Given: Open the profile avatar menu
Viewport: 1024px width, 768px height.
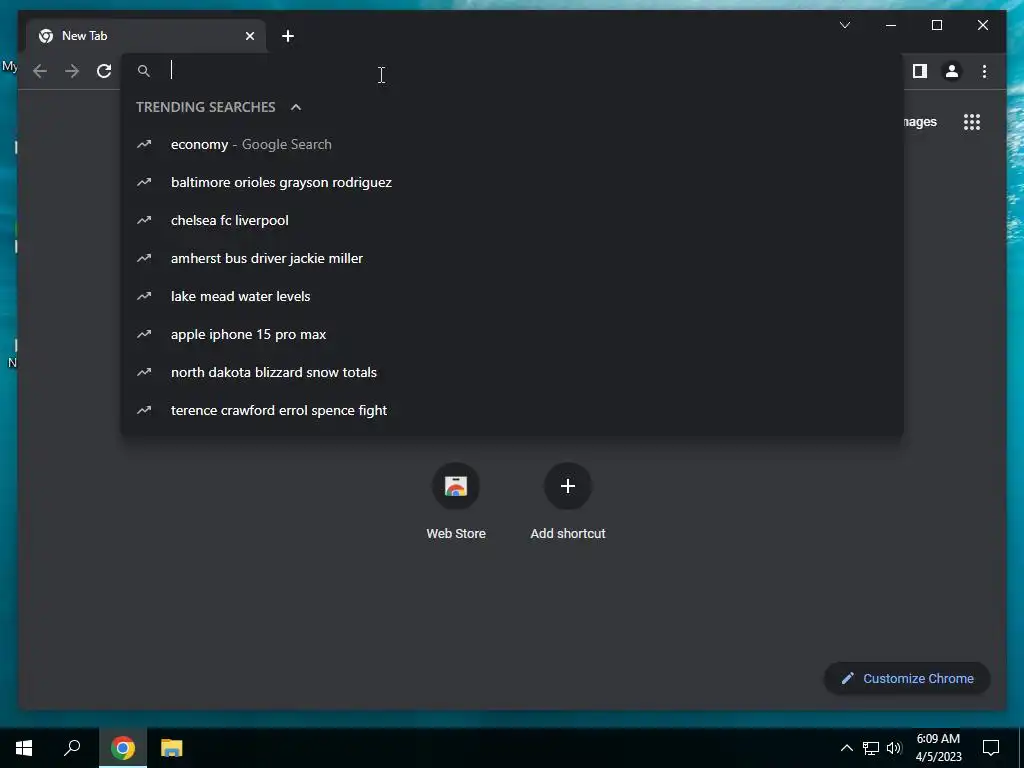Looking at the screenshot, I should click(952, 71).
